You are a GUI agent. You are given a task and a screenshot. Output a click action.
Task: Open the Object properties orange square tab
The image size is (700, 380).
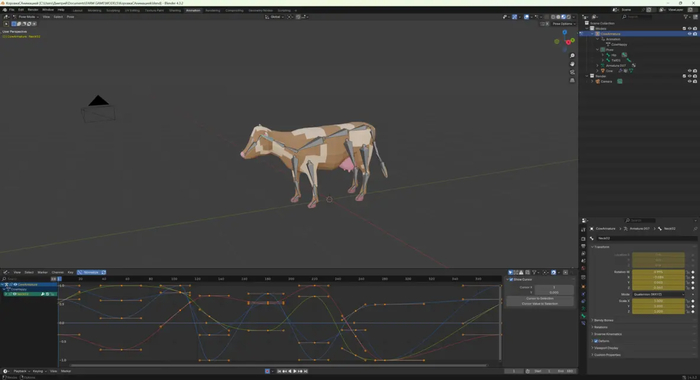tap(583, 286)
